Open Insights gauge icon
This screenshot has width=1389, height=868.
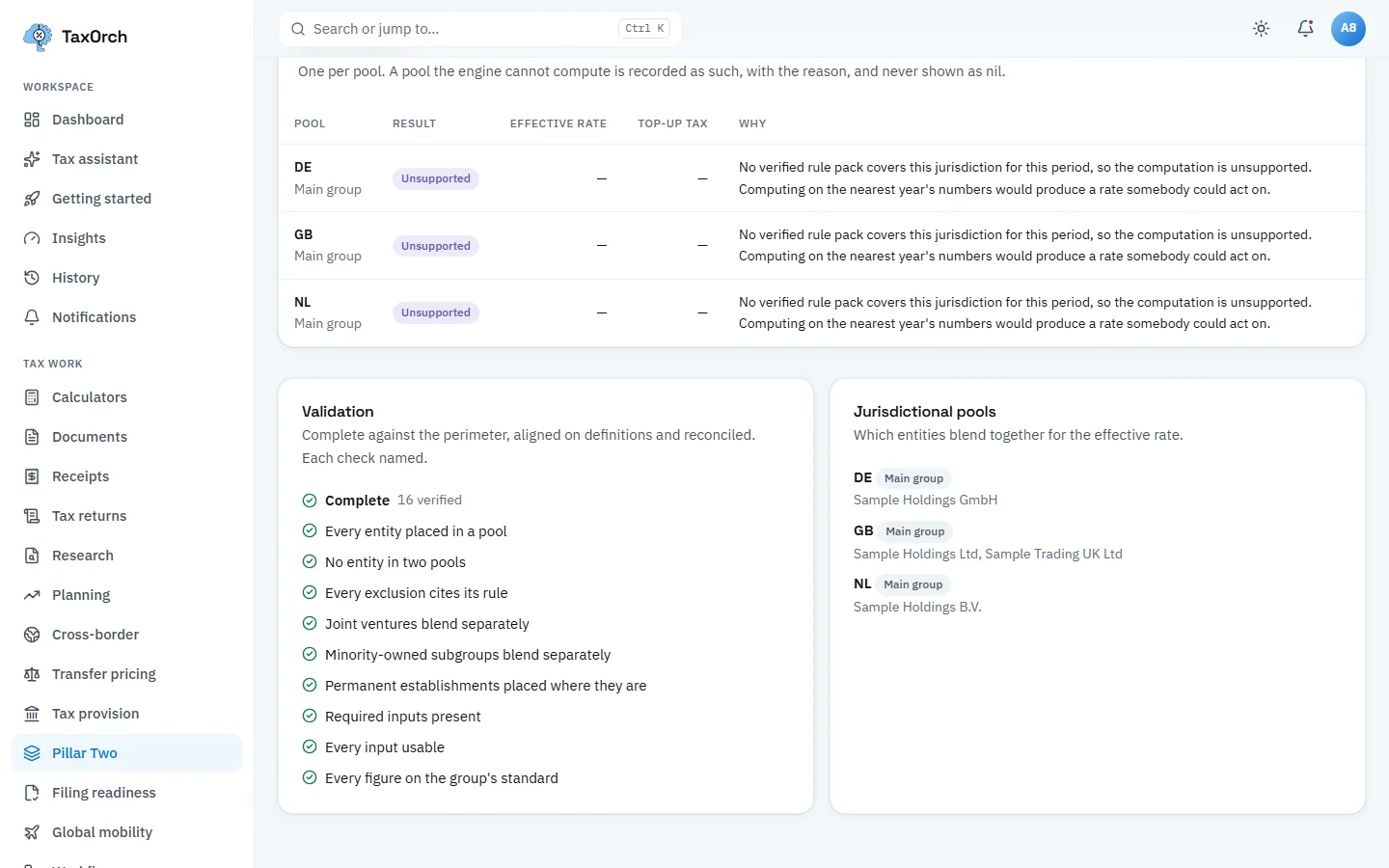[x=32, y=238]
